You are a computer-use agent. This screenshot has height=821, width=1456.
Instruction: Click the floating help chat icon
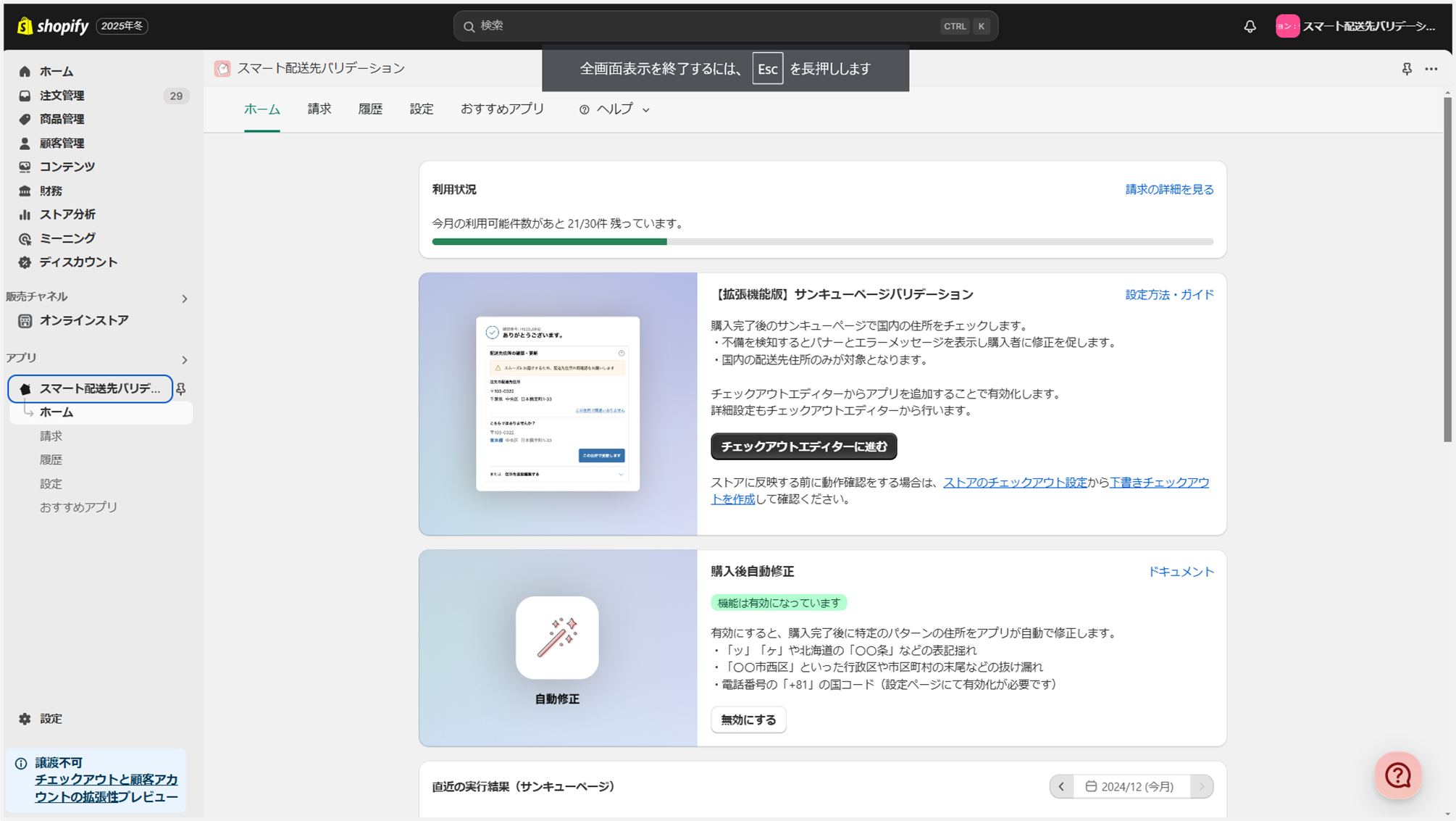tap(1397, 775)
